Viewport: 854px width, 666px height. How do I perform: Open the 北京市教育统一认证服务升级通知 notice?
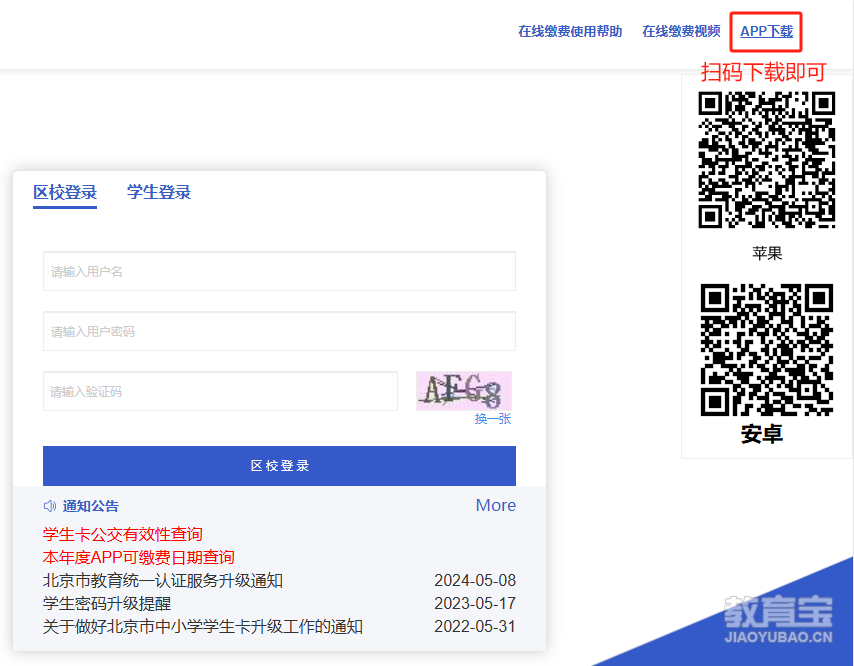(163, 581)
